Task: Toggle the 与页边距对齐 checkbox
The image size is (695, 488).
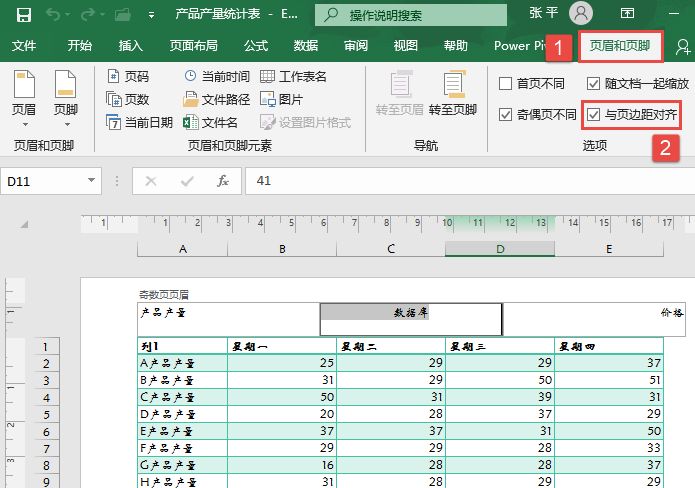Action: [x=593, y=115]
